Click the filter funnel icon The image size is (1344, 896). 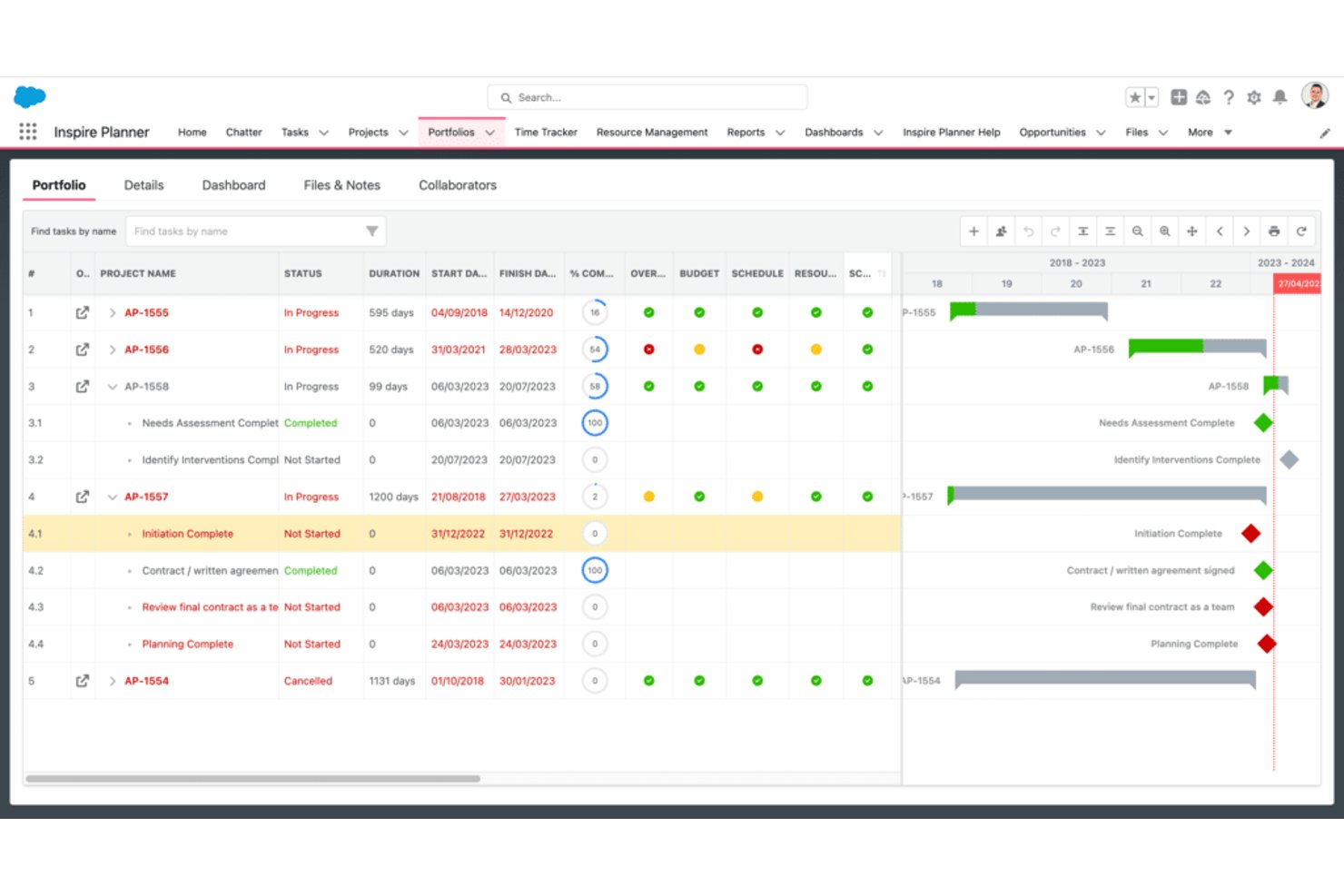point(372,231)
